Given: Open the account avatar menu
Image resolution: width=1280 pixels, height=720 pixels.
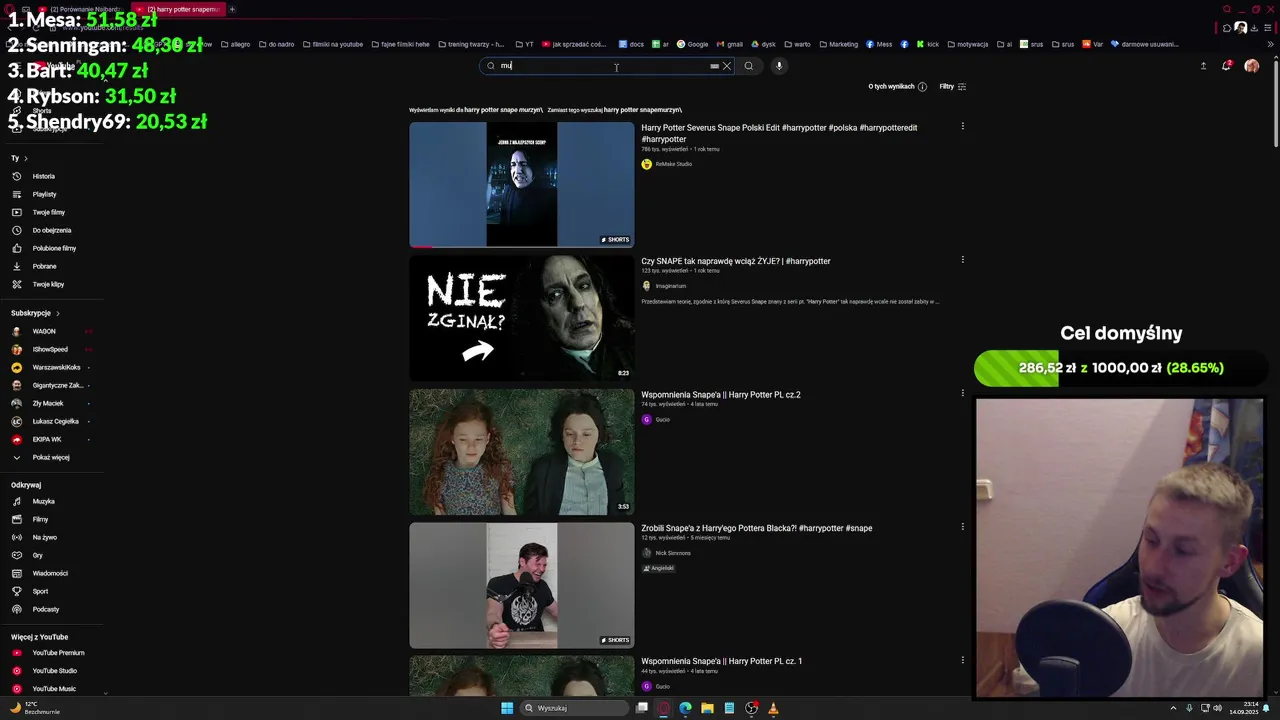Looking at the screenshot, I should pos(1251,66).
